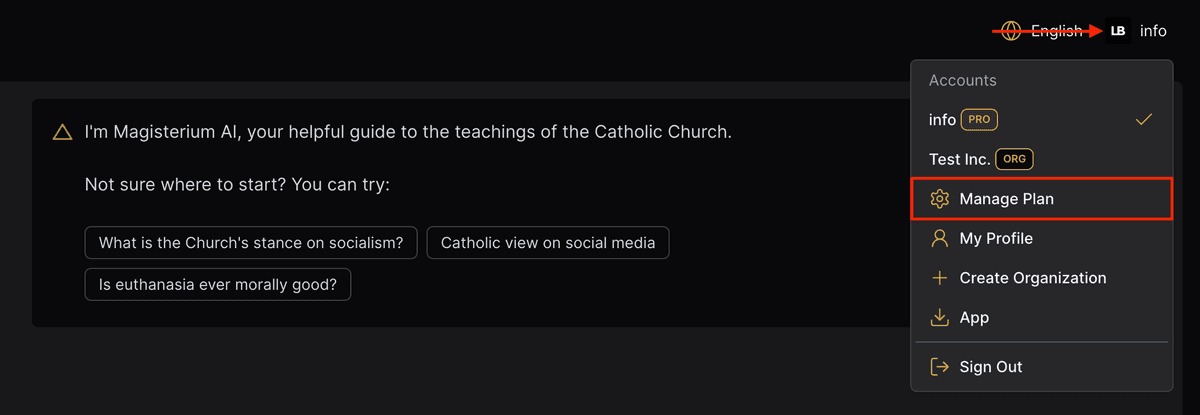Screen dimensions: 1200x415
Task: Click the Sign Out arrow icon
Action: point(939,367)
